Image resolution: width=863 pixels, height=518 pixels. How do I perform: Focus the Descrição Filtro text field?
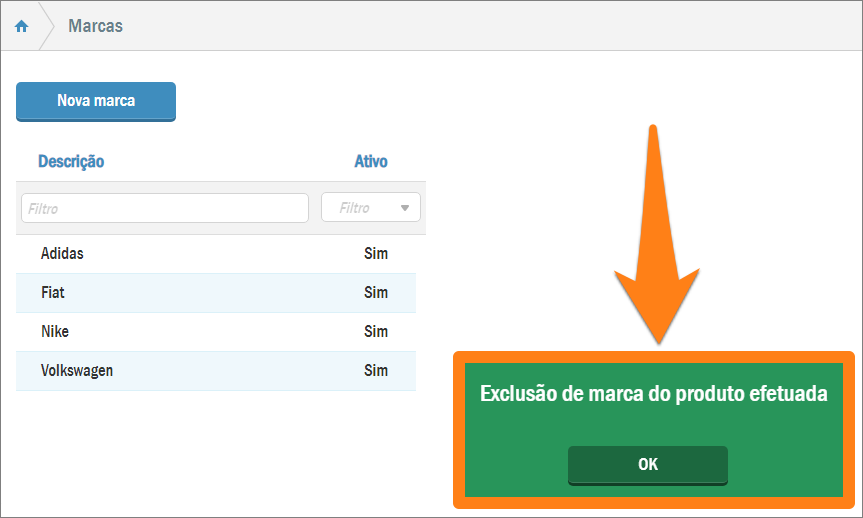click(164, 208)
